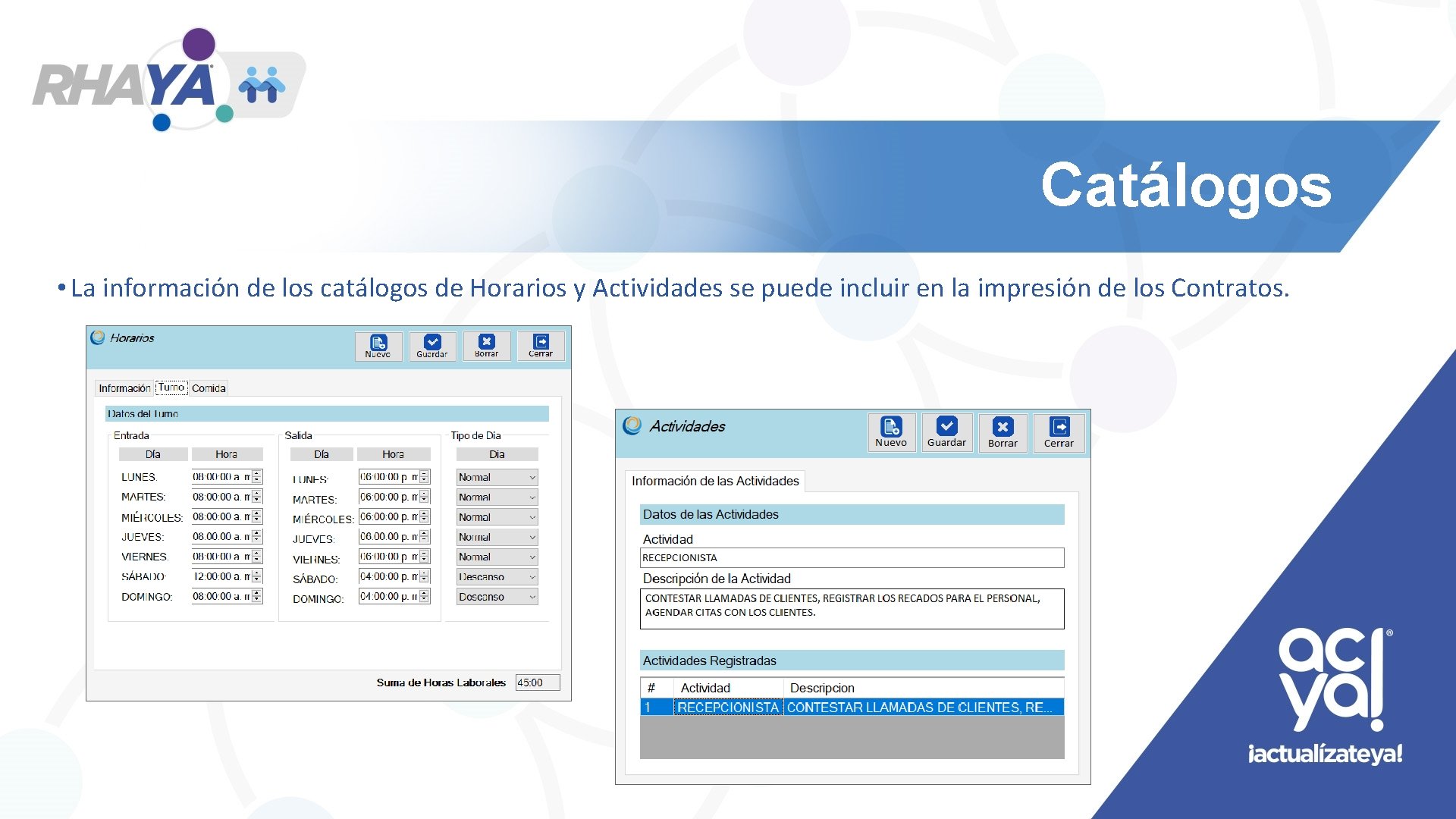Switch to the Comida tab
1456x819 pixels.
[x=209, y=388]
